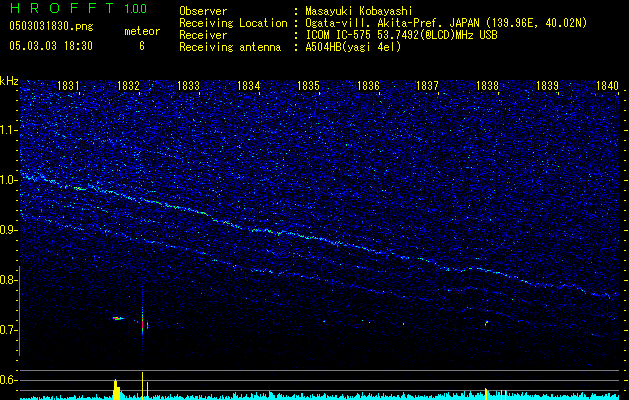Image resolution: width=629 pixels, height=400 pixels.
Task: Click the receiver ICOM IC-575 text
Action: coord(401,35)
